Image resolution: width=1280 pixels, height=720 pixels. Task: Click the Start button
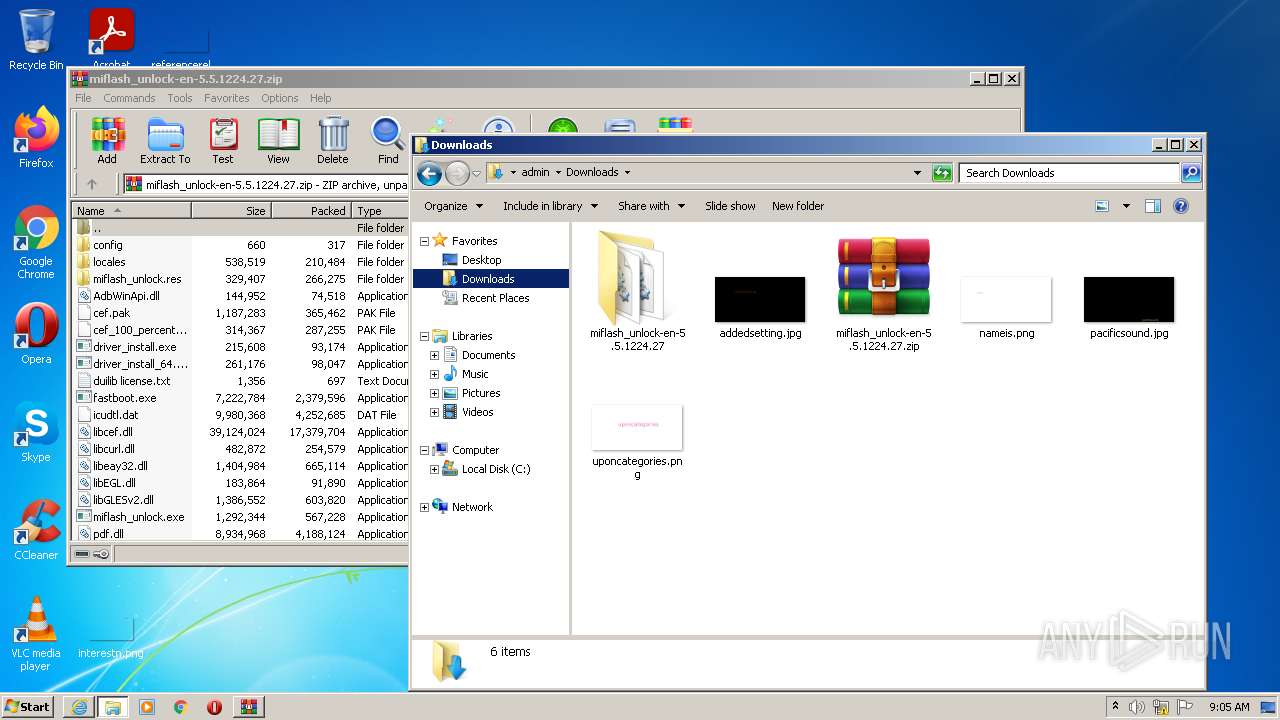coord(27,706)
